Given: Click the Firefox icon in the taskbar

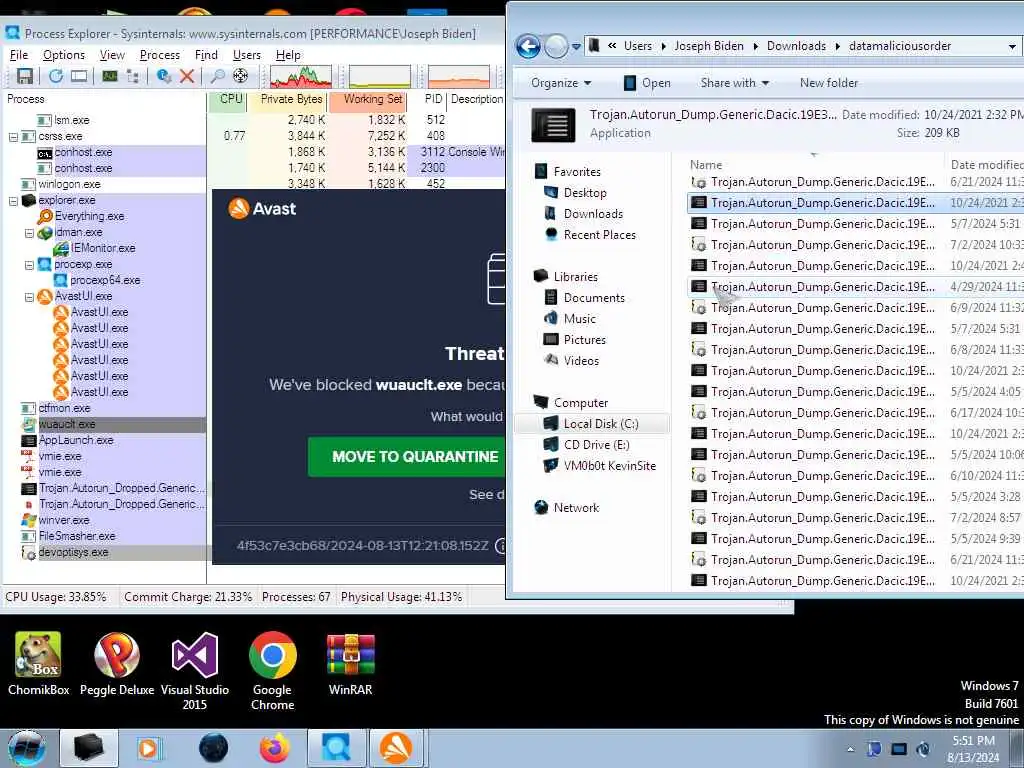Looking at the screenshot, I should tap(274, 748).
